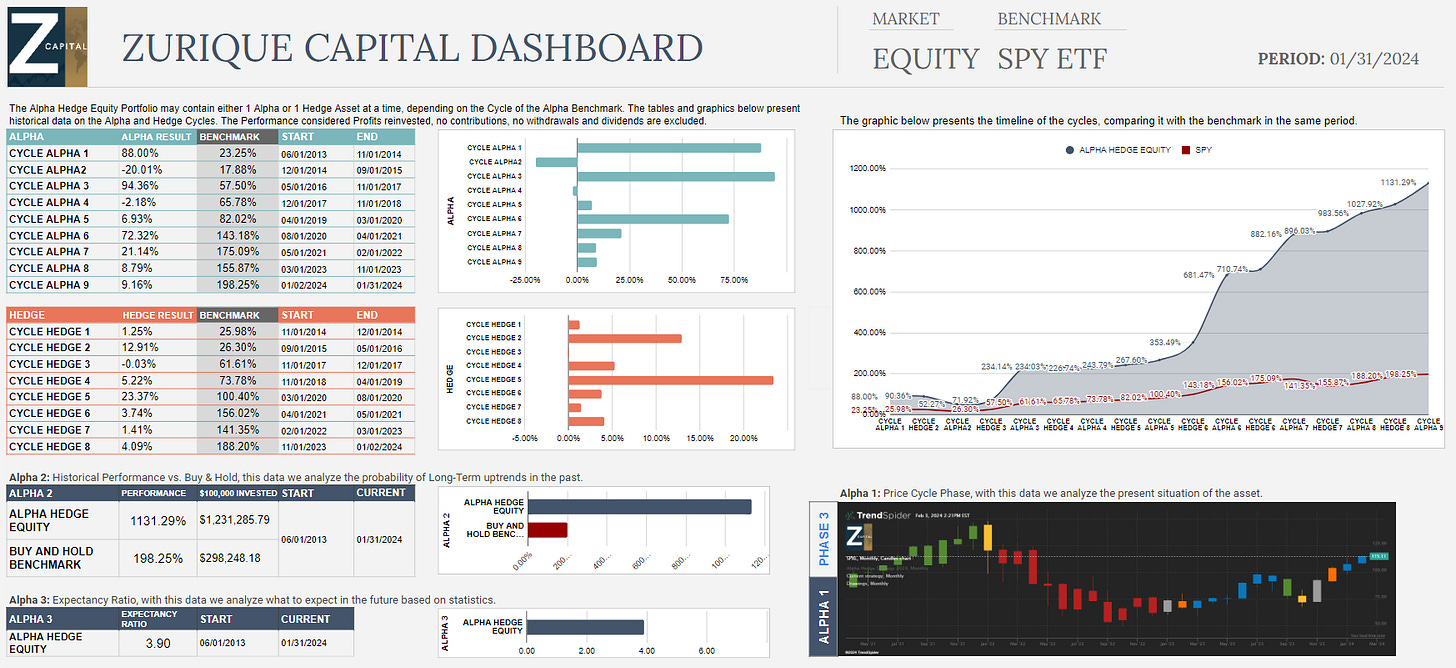The width and height of the screenshot is (1456, 668).
Task: Click the MARKET header label
Action: tap(906, 19)
